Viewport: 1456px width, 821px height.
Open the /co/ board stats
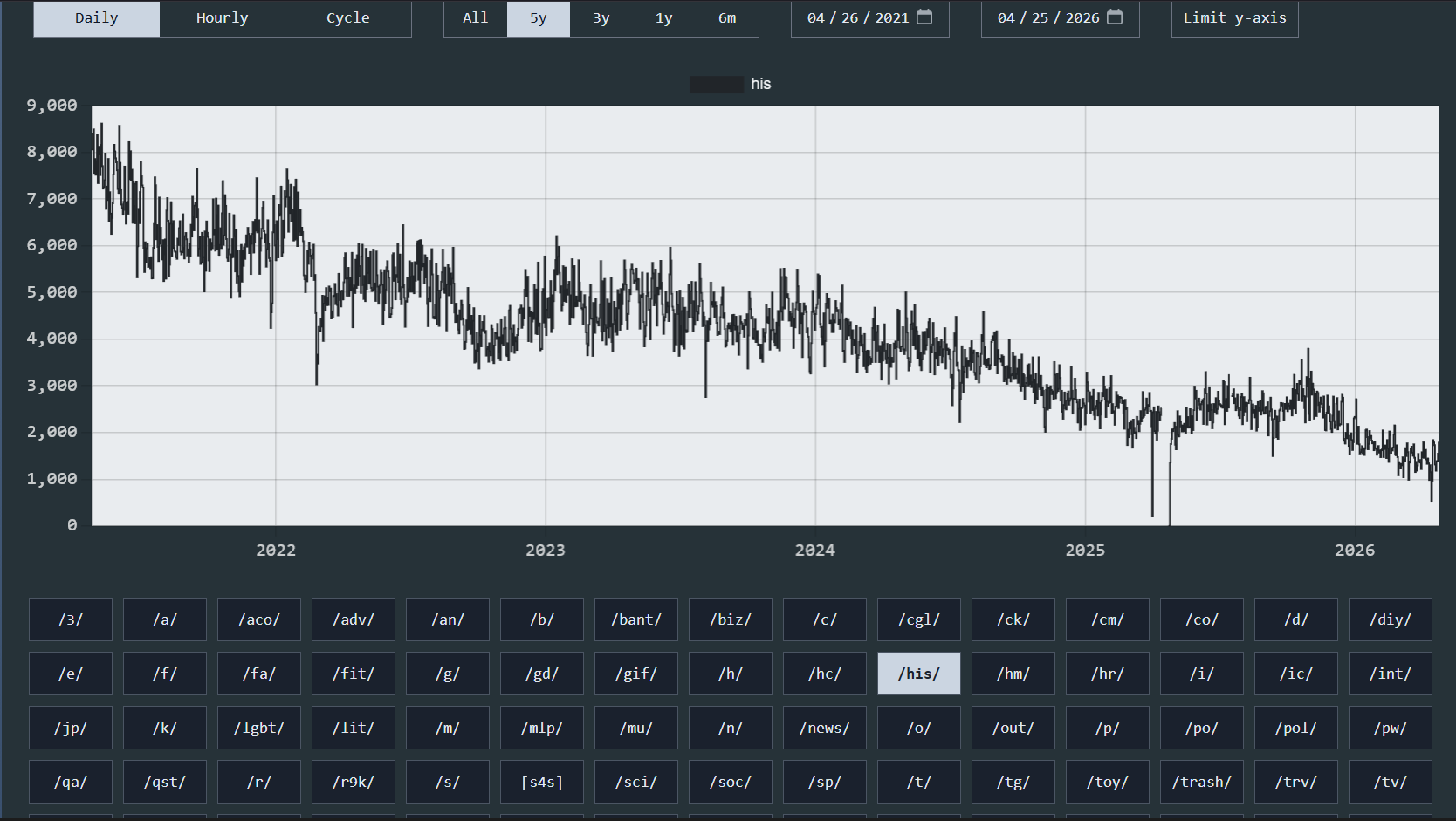click(x=1202, y=619)
